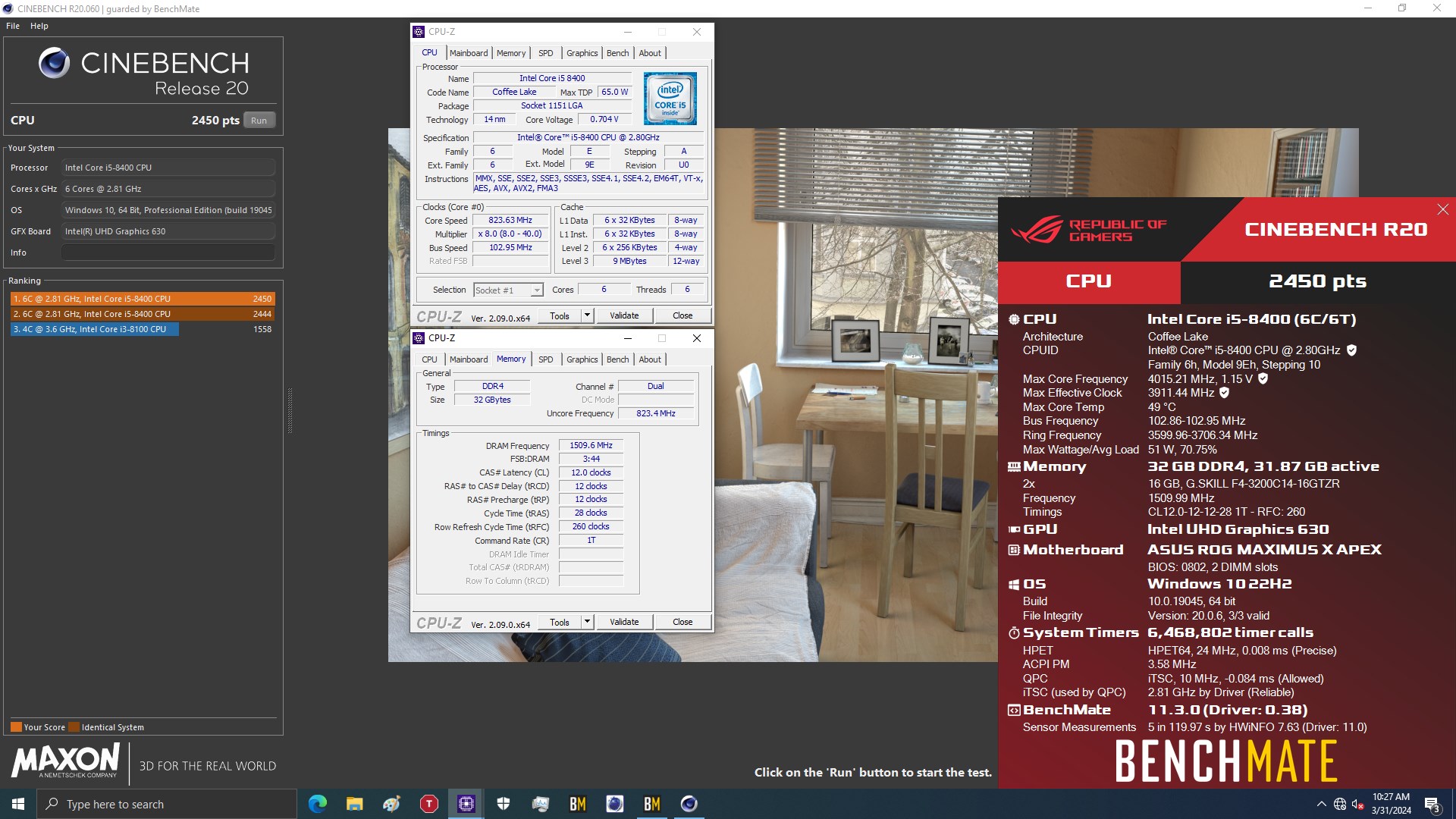Click the network globe tray icon
1456x819 pixels.
tap(1339, 804)
